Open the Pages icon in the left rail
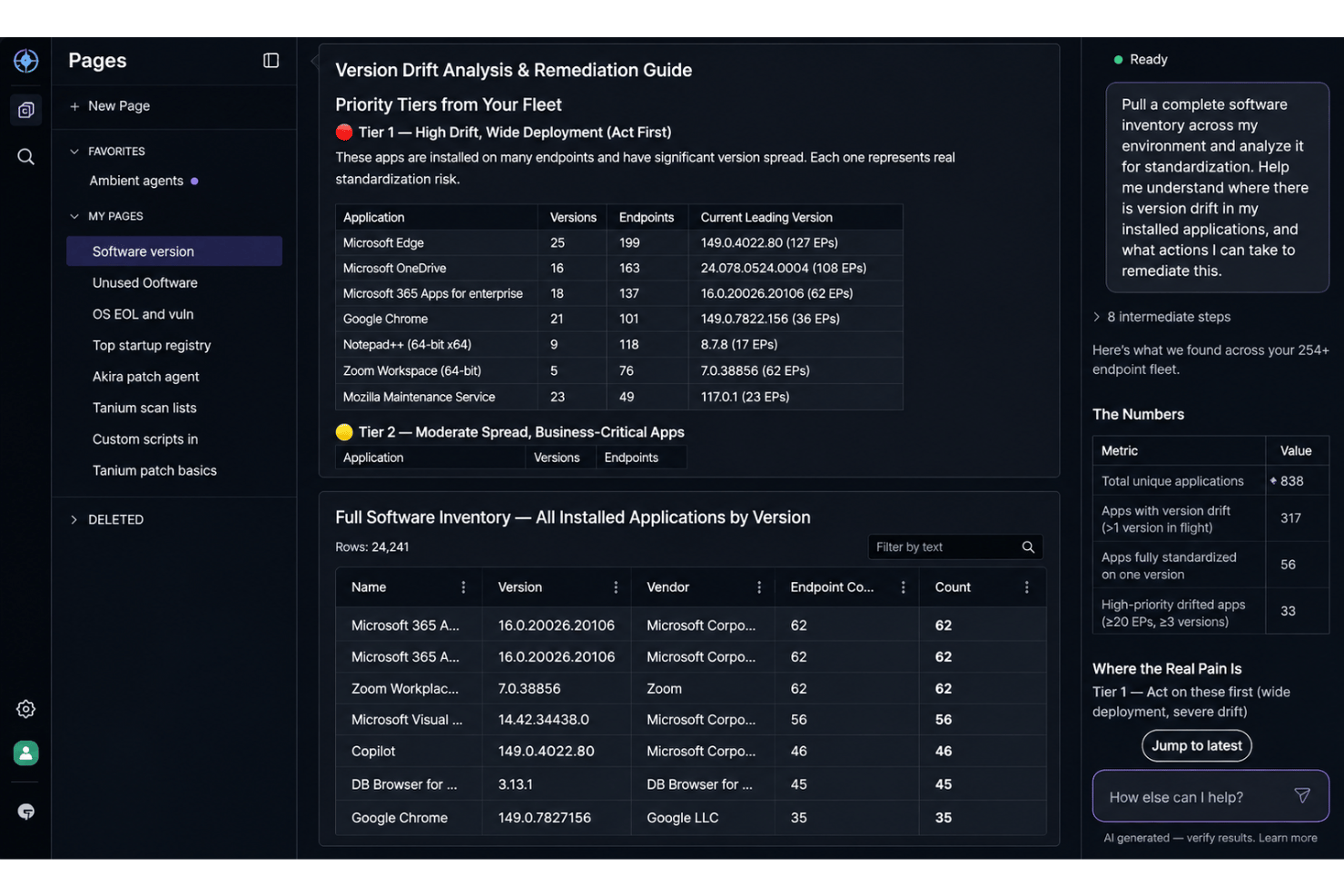 [25, 110]
